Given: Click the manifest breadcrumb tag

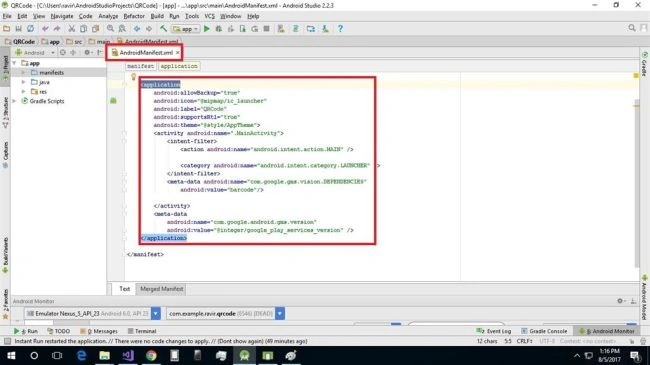Looking at the screenshot, I should [140, 66].
